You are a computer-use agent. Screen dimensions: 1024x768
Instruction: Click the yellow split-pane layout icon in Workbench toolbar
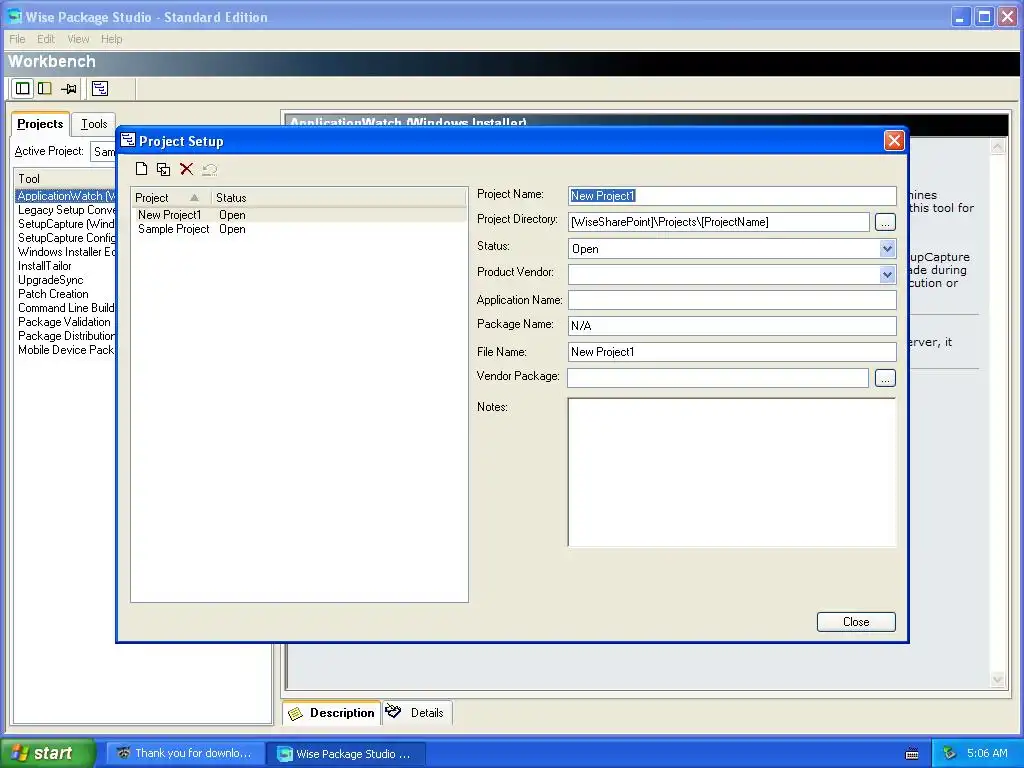pyautogui.click(x=44, y=88)
